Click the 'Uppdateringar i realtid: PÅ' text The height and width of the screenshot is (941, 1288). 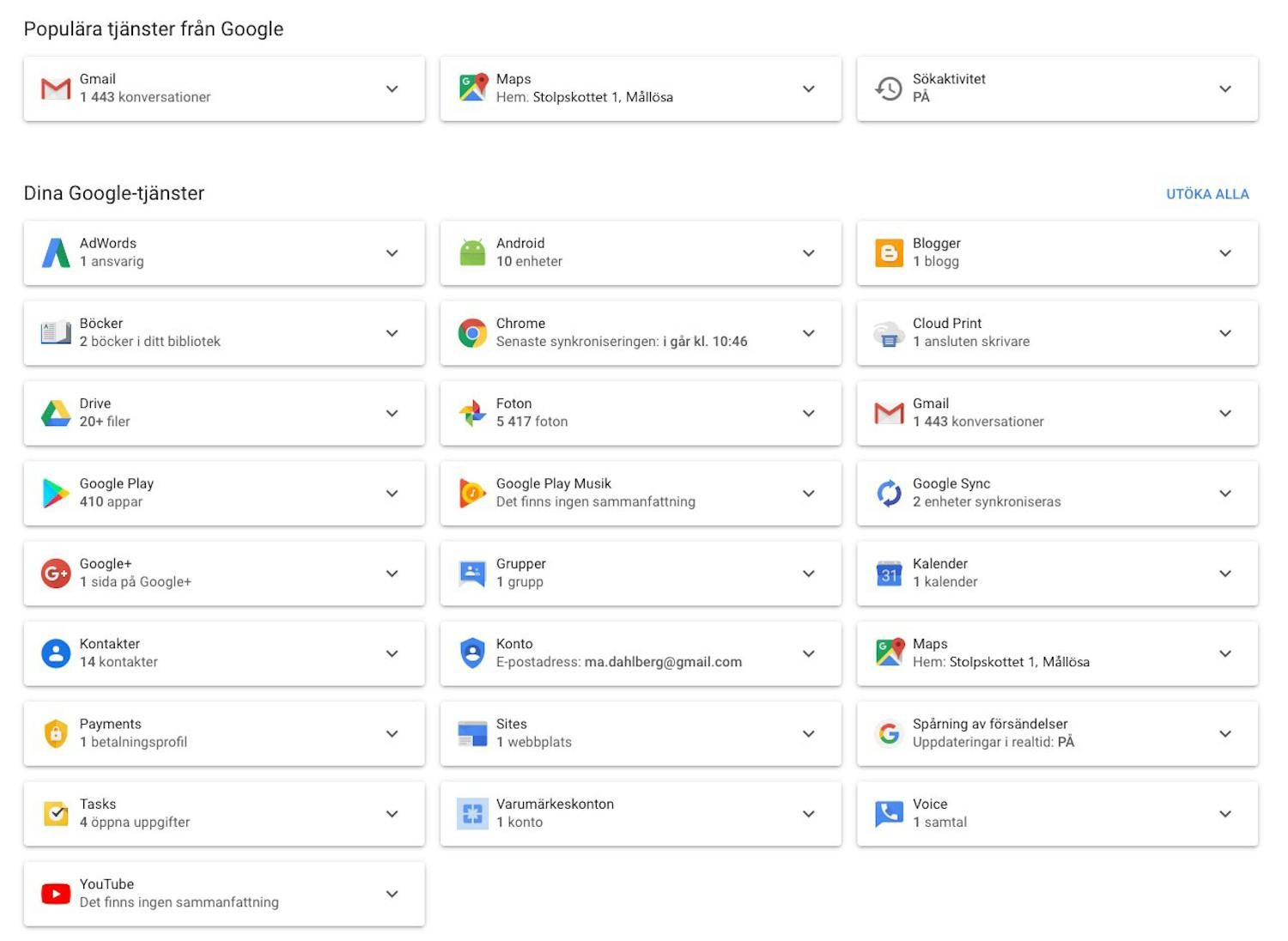coord(993,742)
